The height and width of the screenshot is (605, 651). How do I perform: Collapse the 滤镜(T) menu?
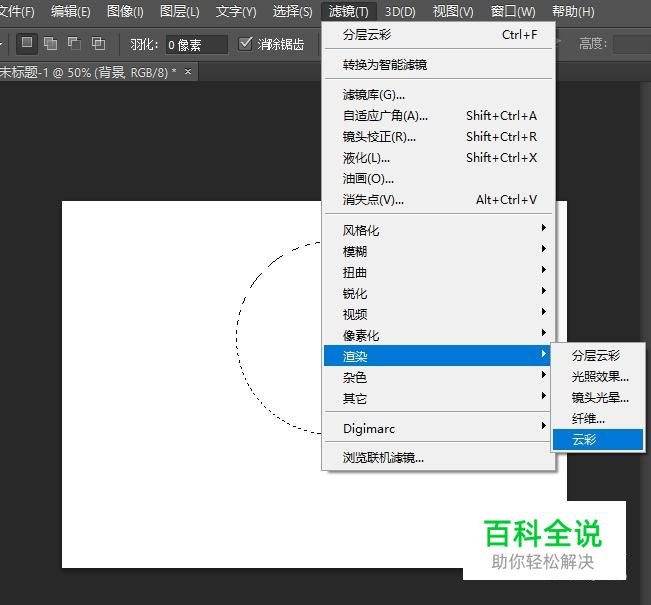349,11
